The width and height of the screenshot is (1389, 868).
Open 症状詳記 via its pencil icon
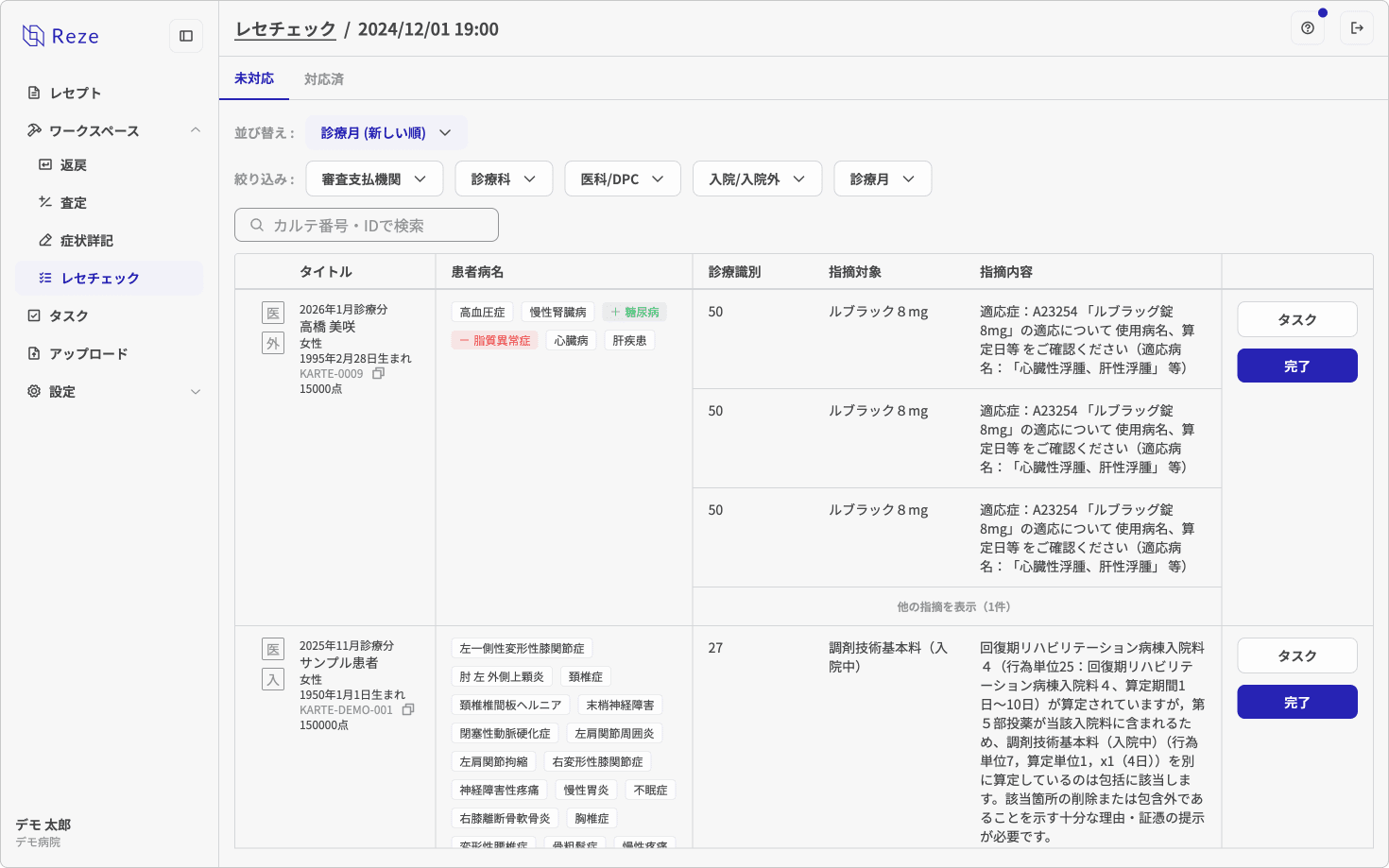coord(45,240)
